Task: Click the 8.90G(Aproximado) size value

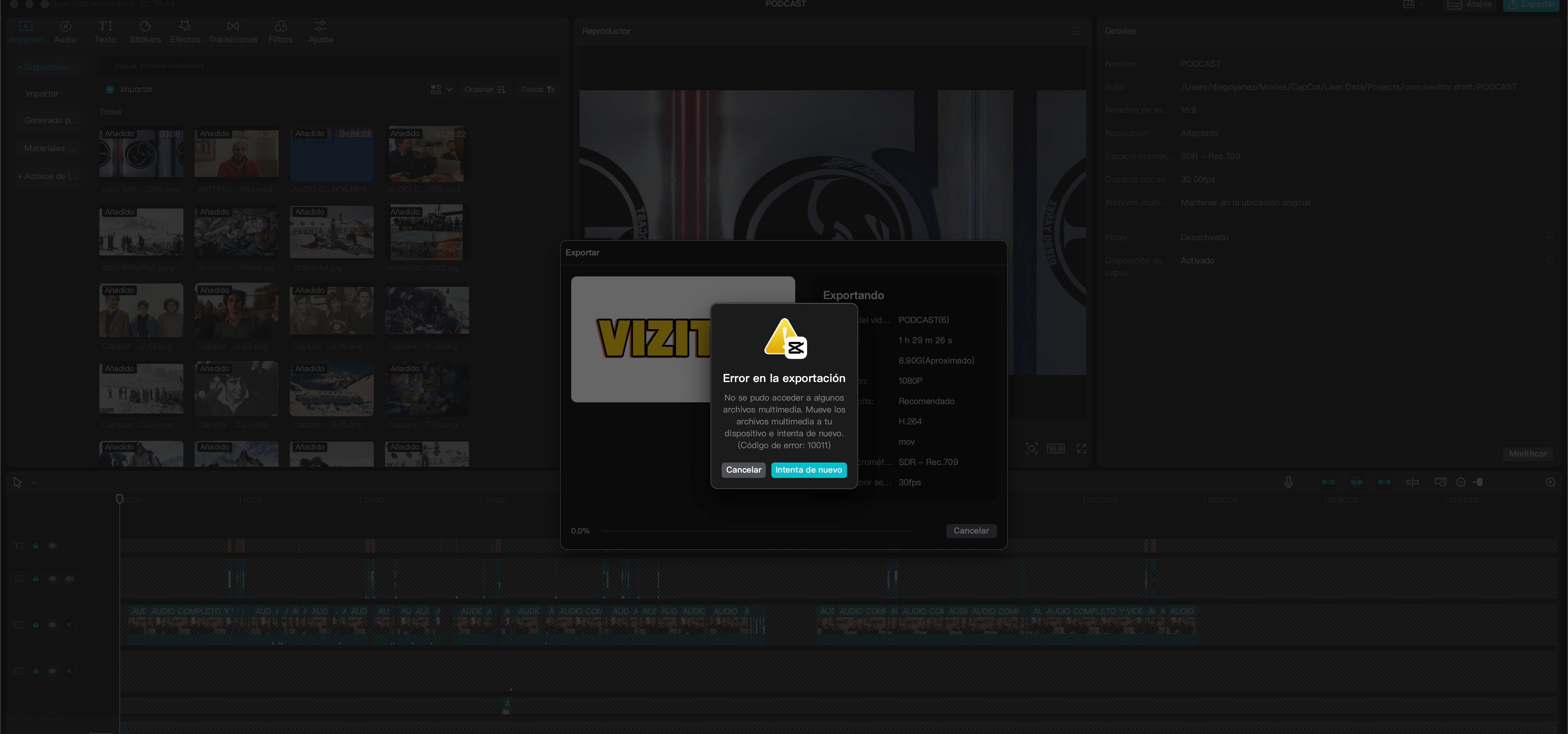Action: click(x=936, y=361)
